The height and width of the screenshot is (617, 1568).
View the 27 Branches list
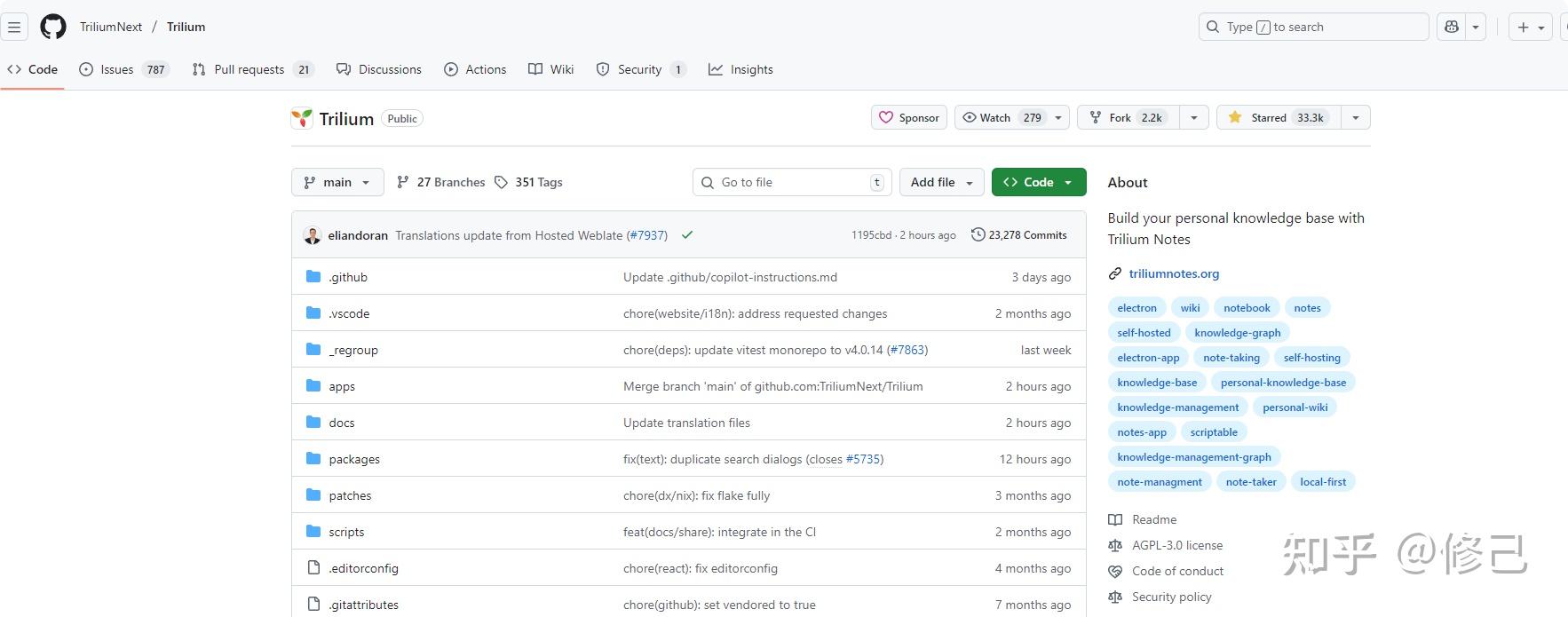441,182
